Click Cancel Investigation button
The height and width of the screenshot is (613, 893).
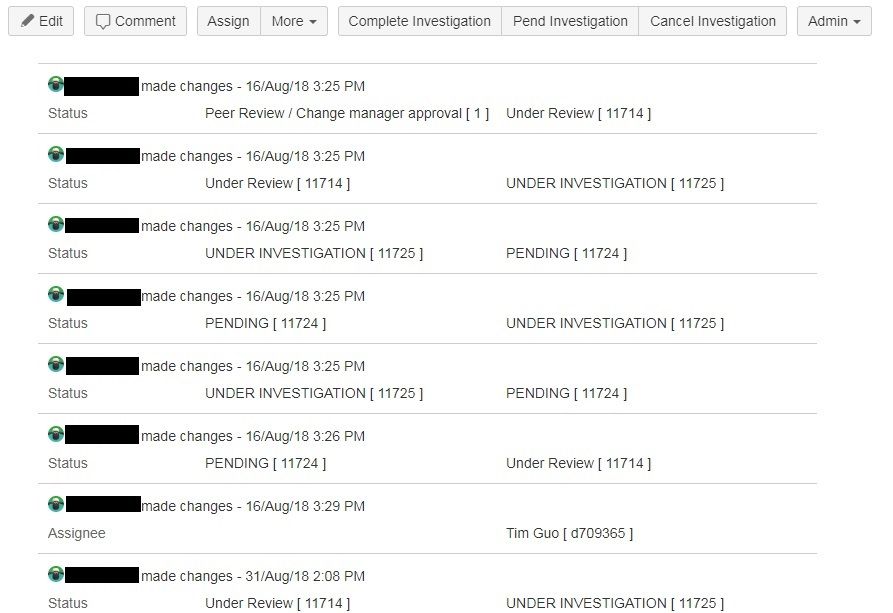coord(712,21)
